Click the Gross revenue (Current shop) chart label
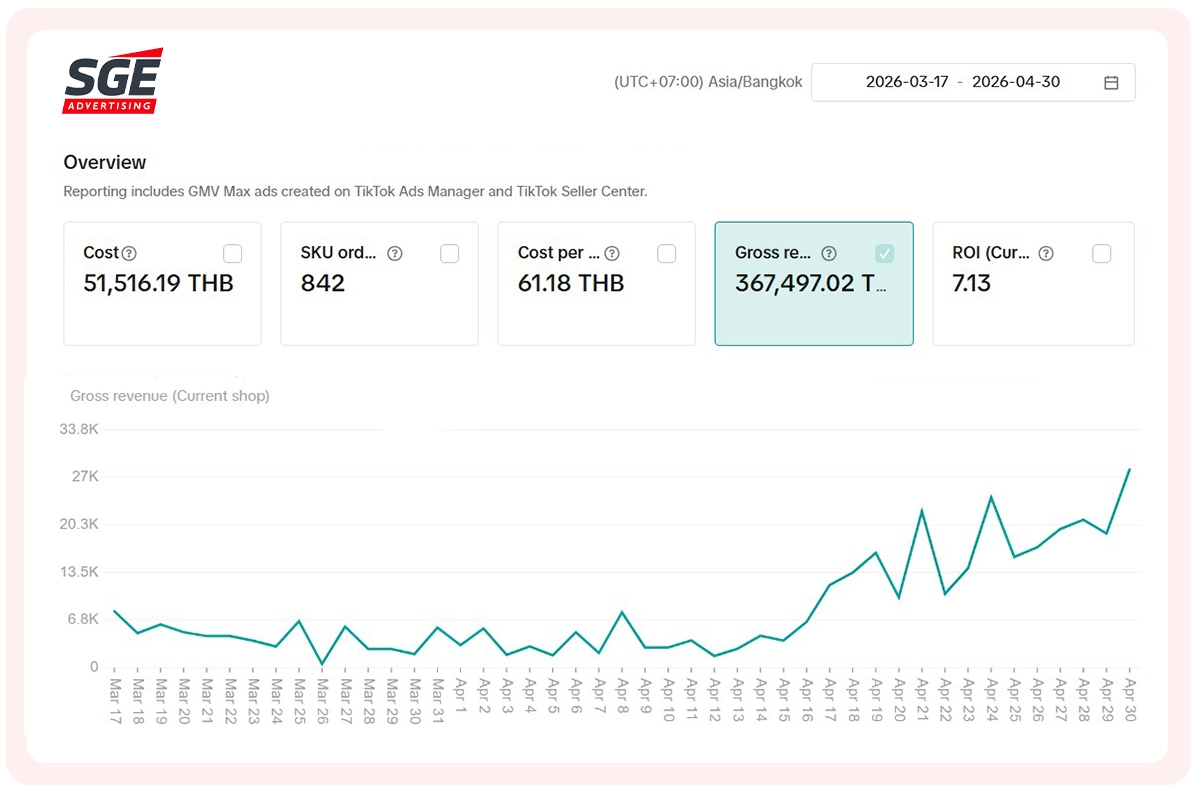This screenshot has height=793, width=1200. click(170, 396)
